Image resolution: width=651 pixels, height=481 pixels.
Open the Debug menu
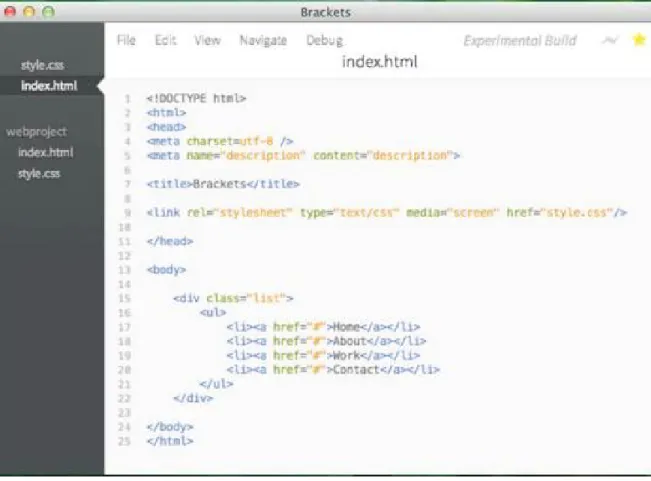tap(325, 40)
